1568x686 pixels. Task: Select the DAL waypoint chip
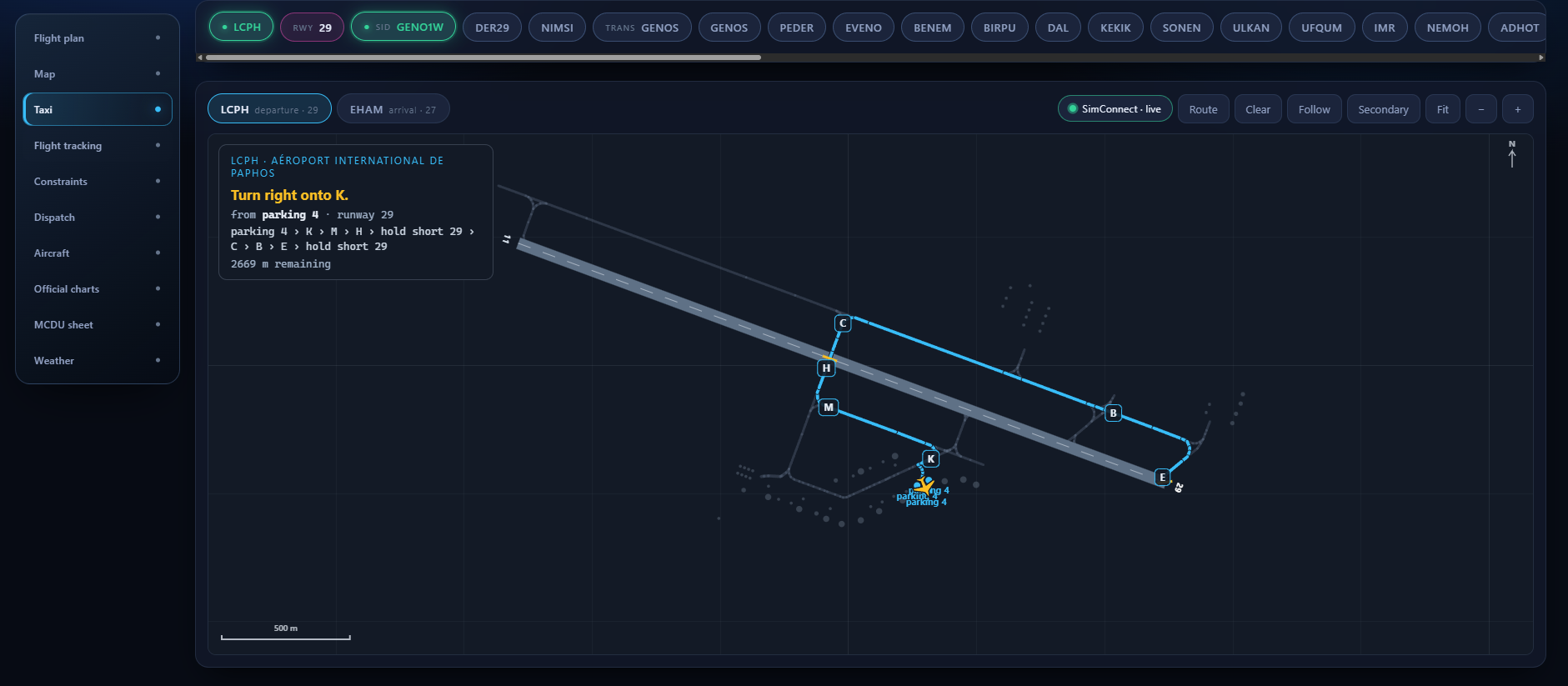coord(1059,28)
